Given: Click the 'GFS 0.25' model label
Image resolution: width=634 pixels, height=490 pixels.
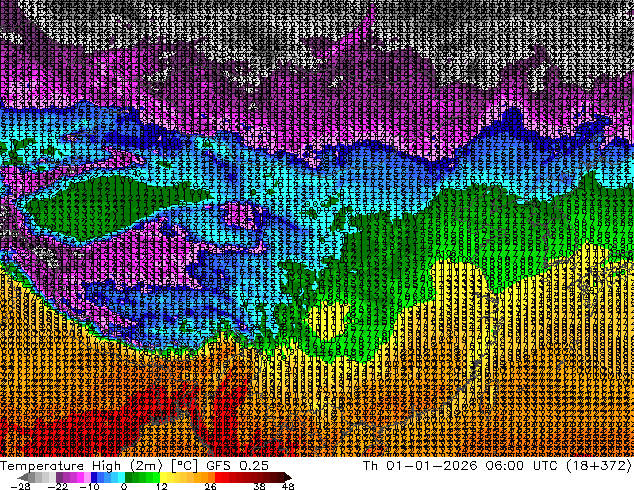Looking at the screenshot, I should tap(237, 466).
